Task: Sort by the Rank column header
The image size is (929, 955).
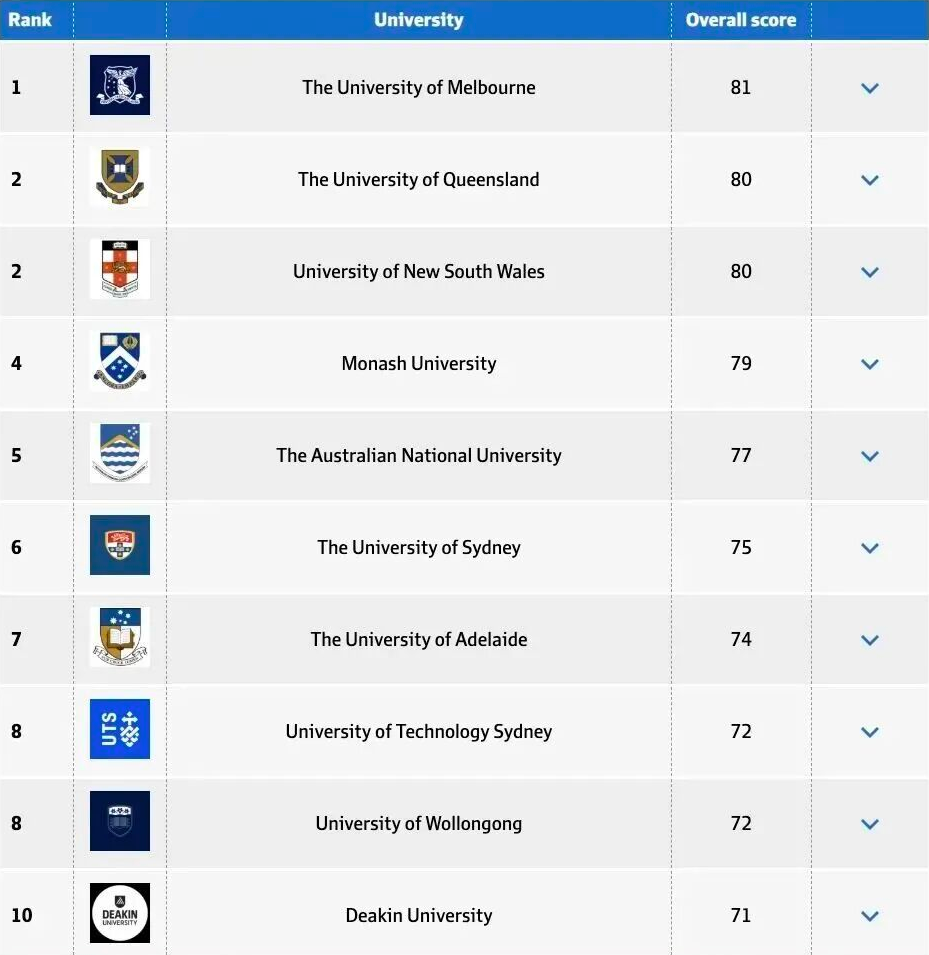Action: (30, 19)
